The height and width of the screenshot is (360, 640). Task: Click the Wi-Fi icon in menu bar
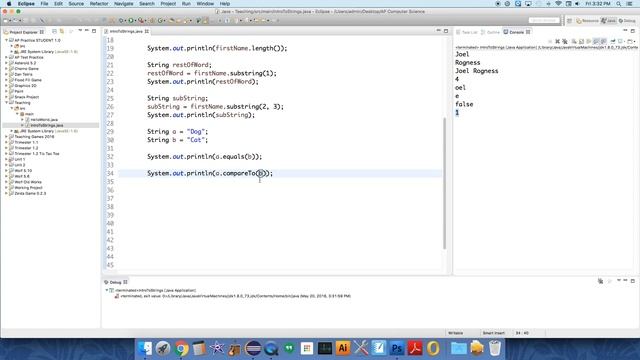tap(558, 4)
